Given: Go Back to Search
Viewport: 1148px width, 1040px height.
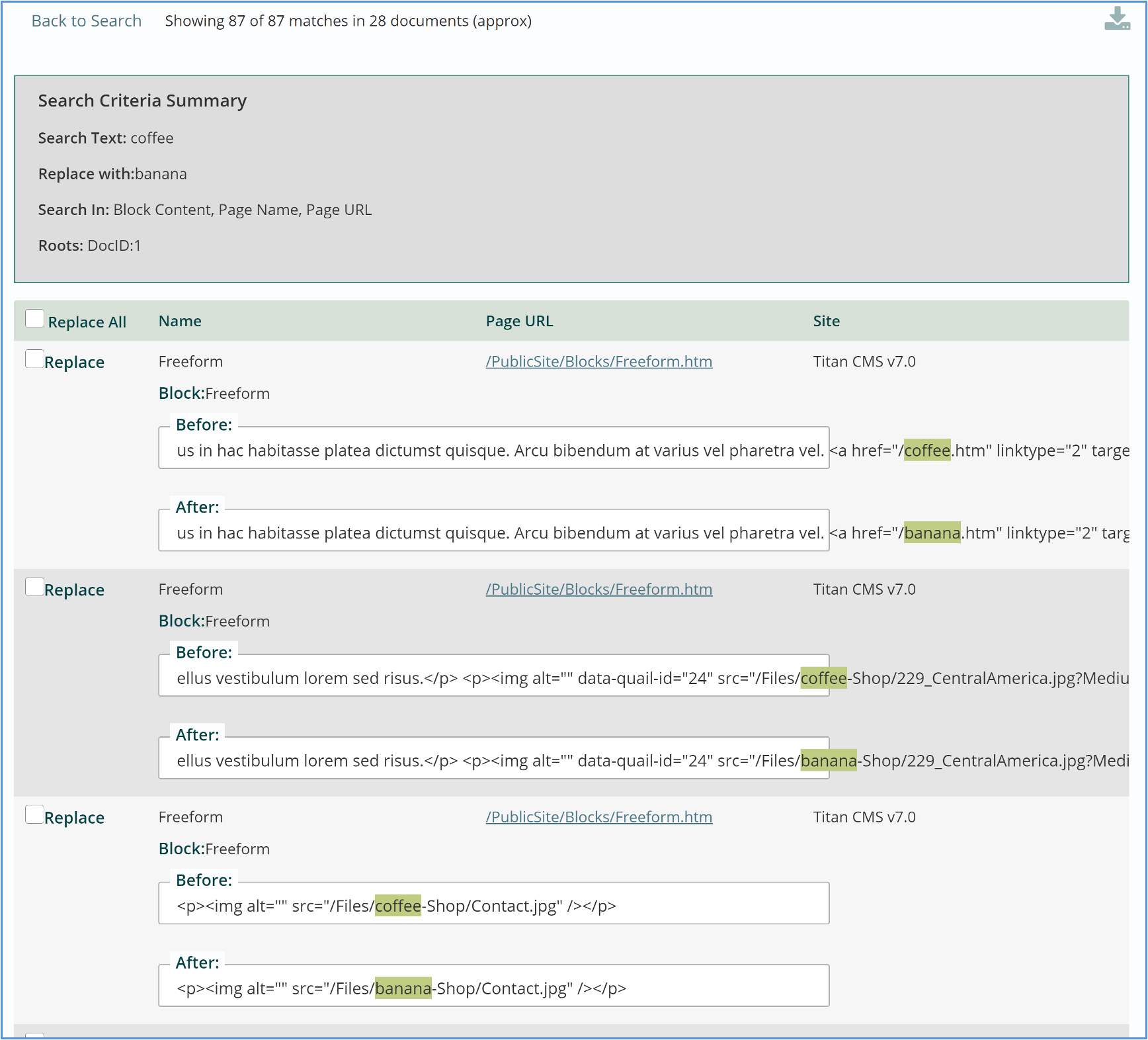Looking at the screenshot, I should pyautogui.click(x=87, y=21).
